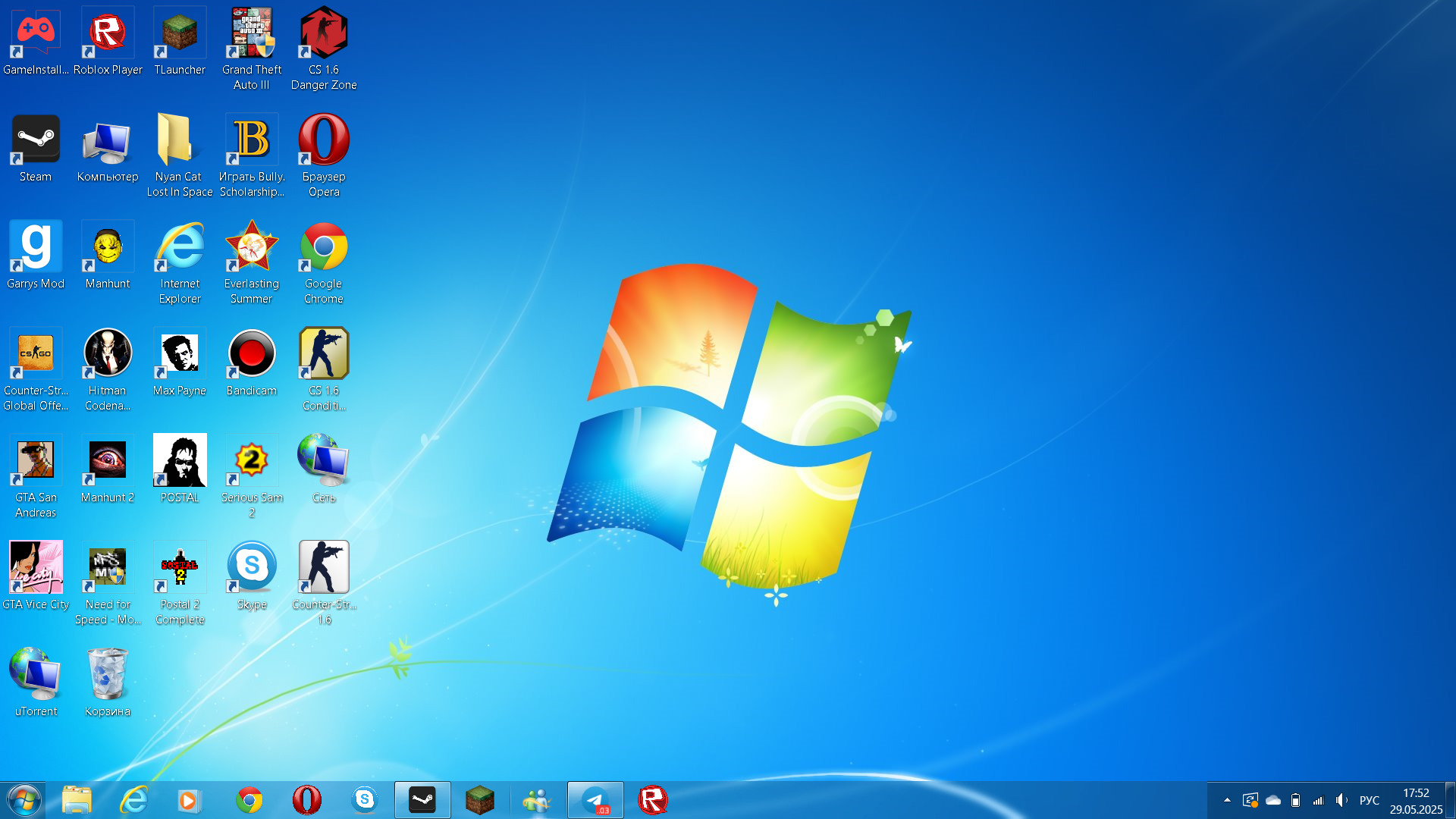Open Opera browser in the taskbar

tap(306, 800)
